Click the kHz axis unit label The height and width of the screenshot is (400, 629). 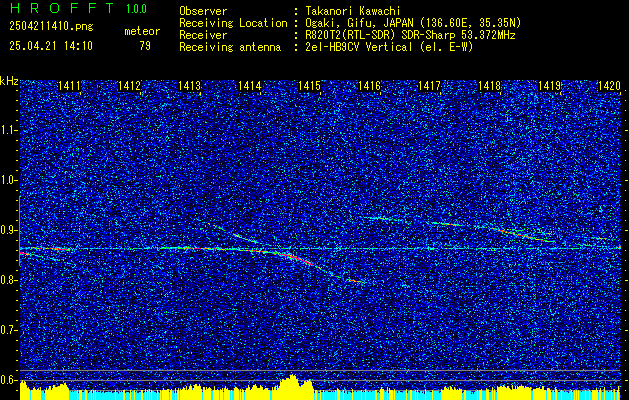(x=9, y=81)
